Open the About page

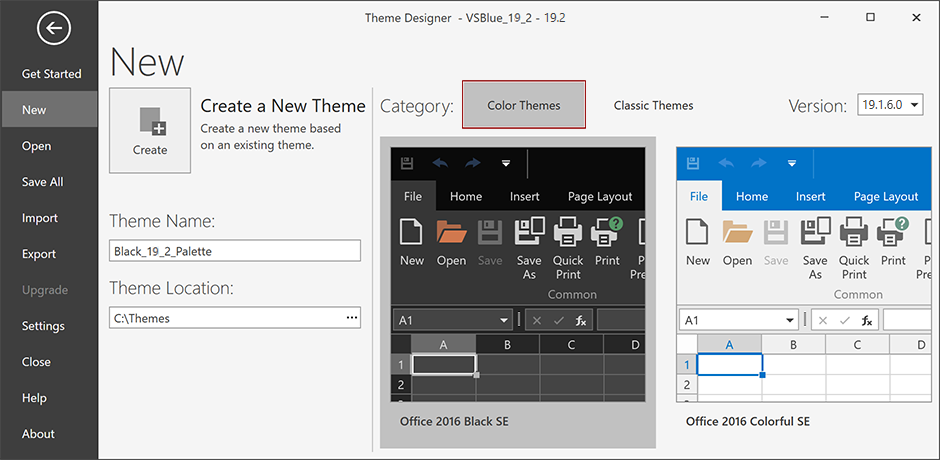click(x=49, y=434)
